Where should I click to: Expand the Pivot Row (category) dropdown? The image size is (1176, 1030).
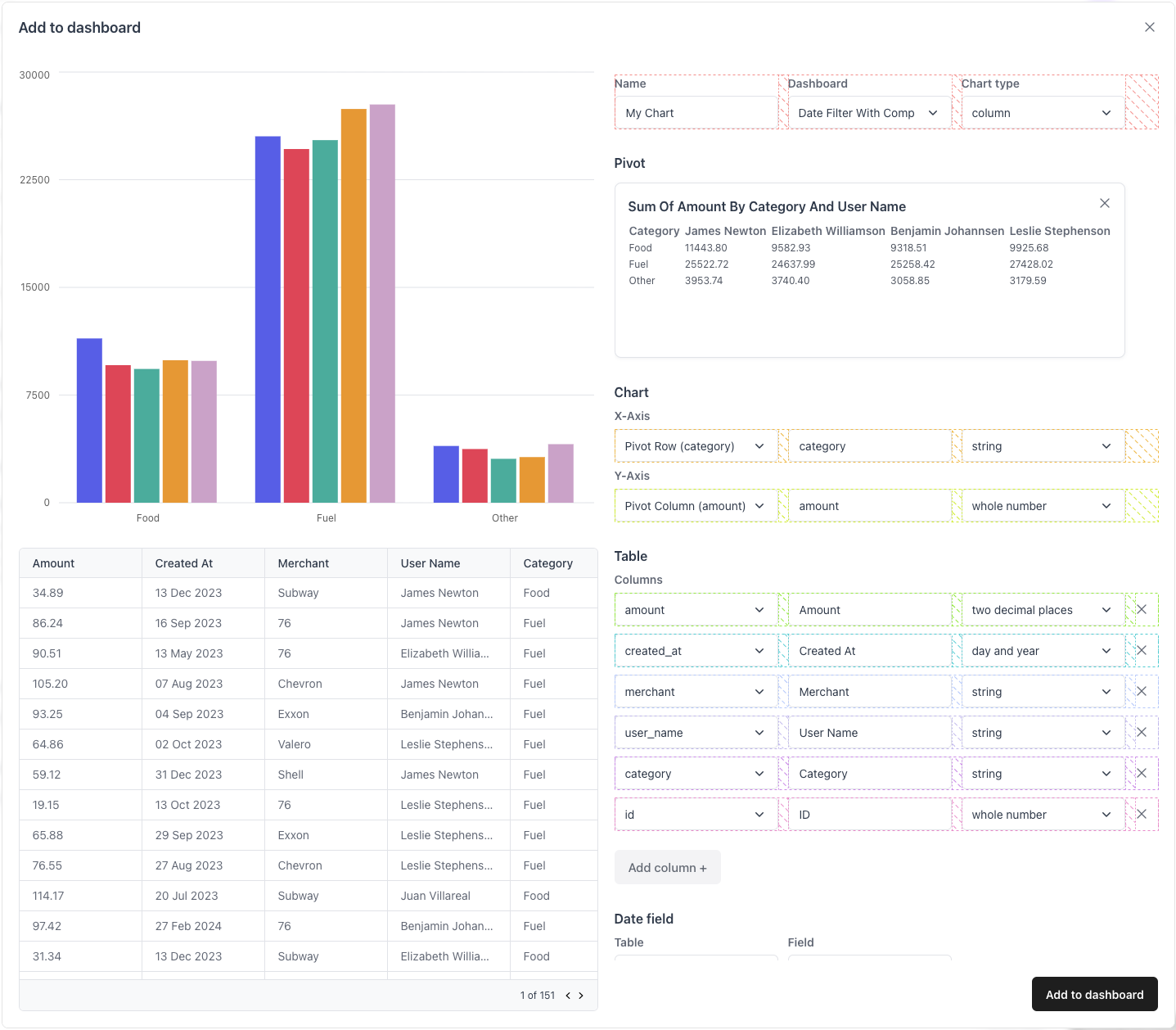696,446
